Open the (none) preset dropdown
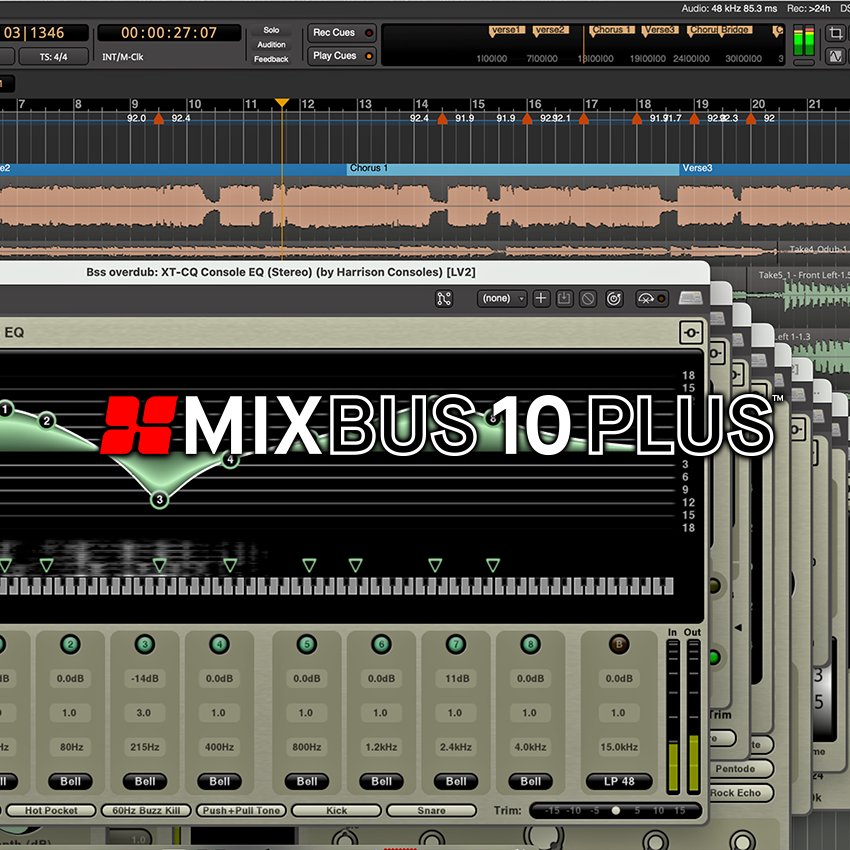The image size is (850, 850). click(500, 298)
